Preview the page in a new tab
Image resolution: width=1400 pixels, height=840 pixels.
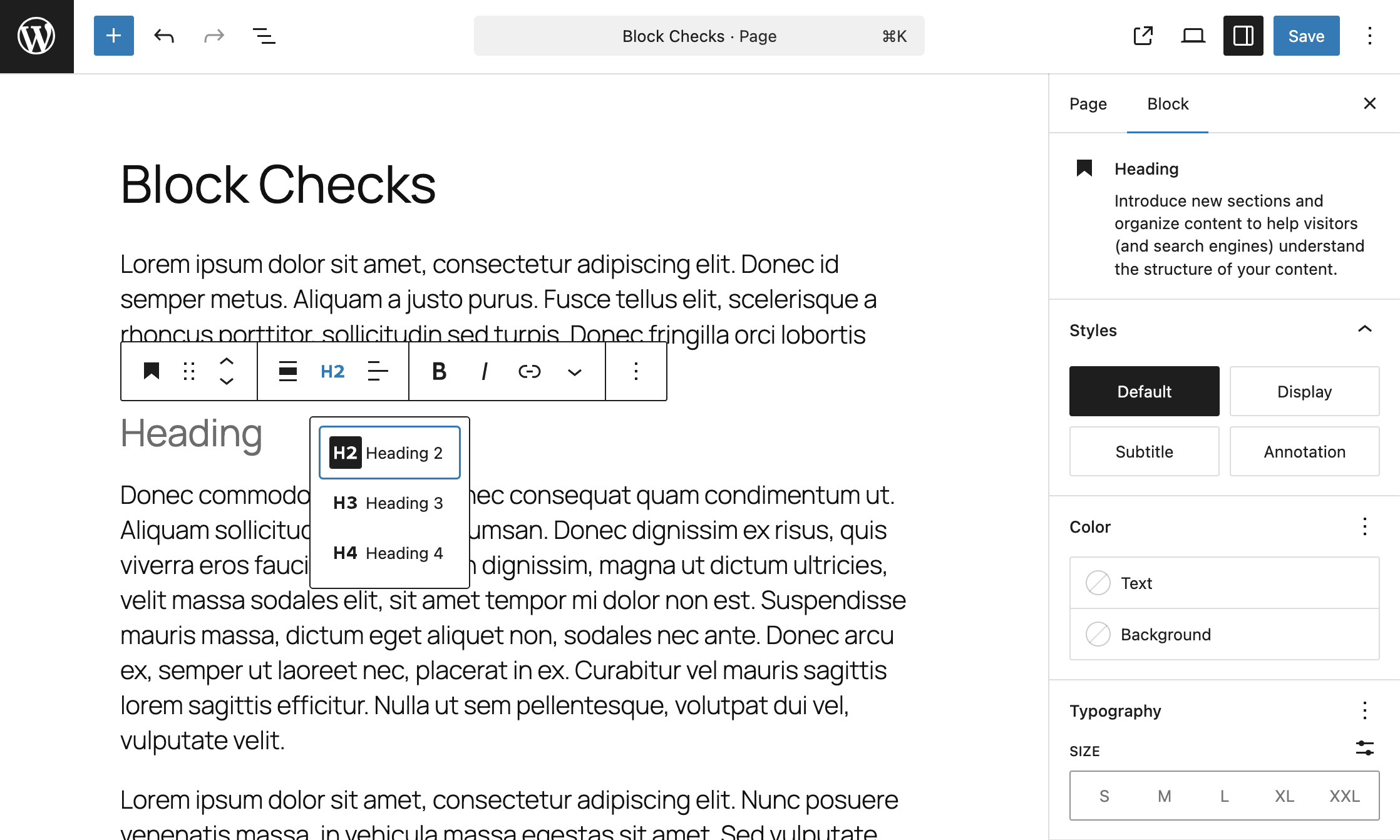point(1143,36)
